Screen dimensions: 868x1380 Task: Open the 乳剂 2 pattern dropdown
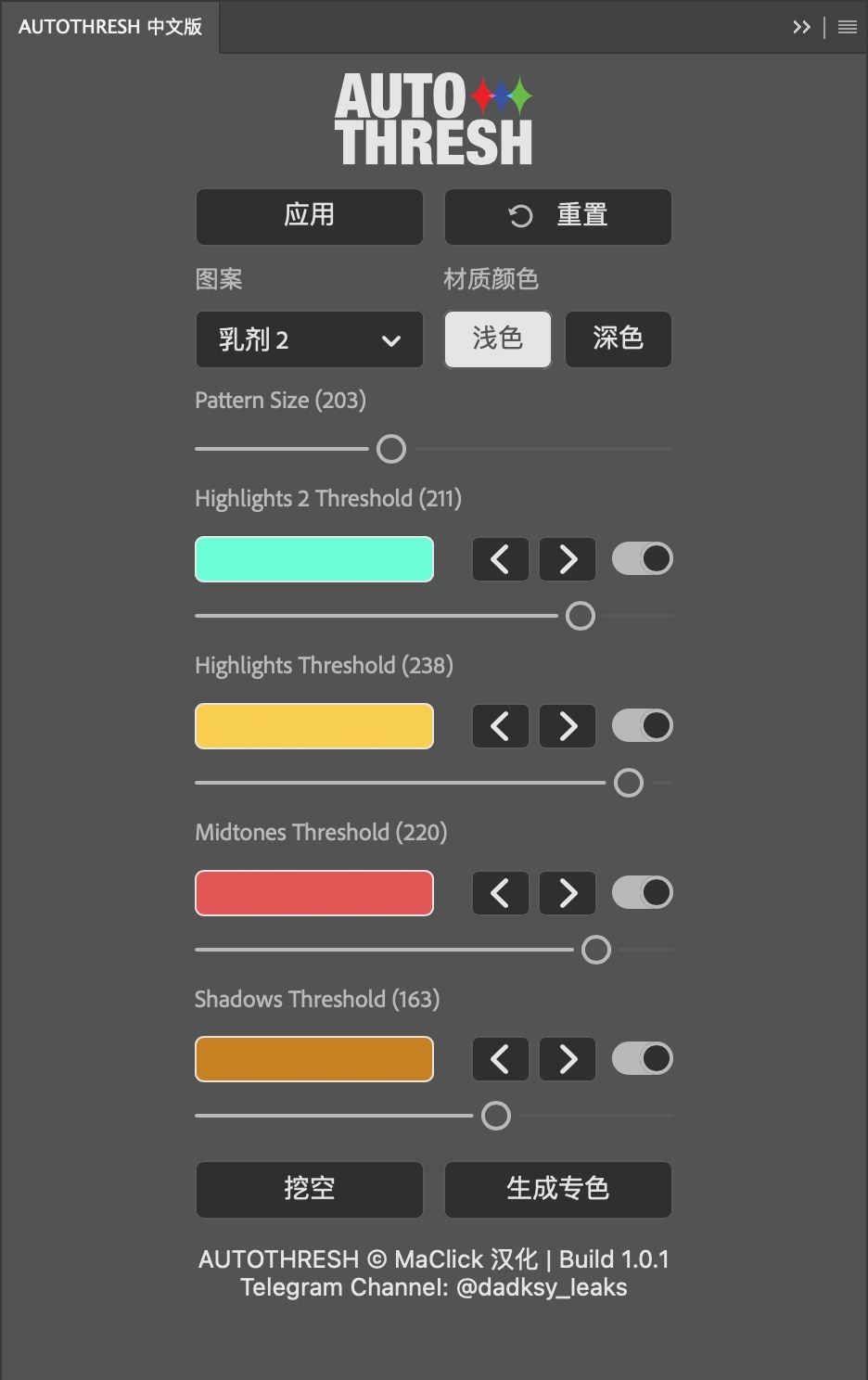click(309, 339)
